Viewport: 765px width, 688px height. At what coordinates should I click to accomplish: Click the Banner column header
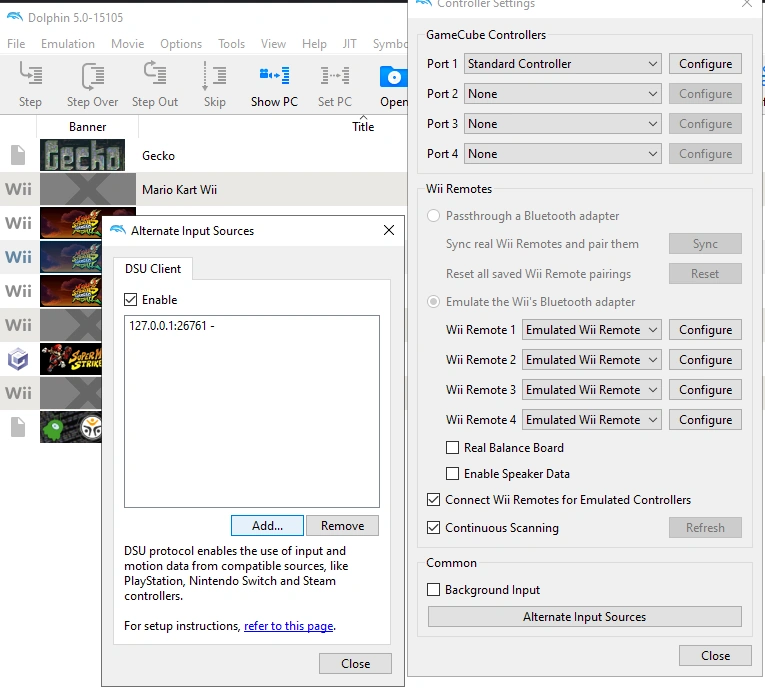click(87, 126)
